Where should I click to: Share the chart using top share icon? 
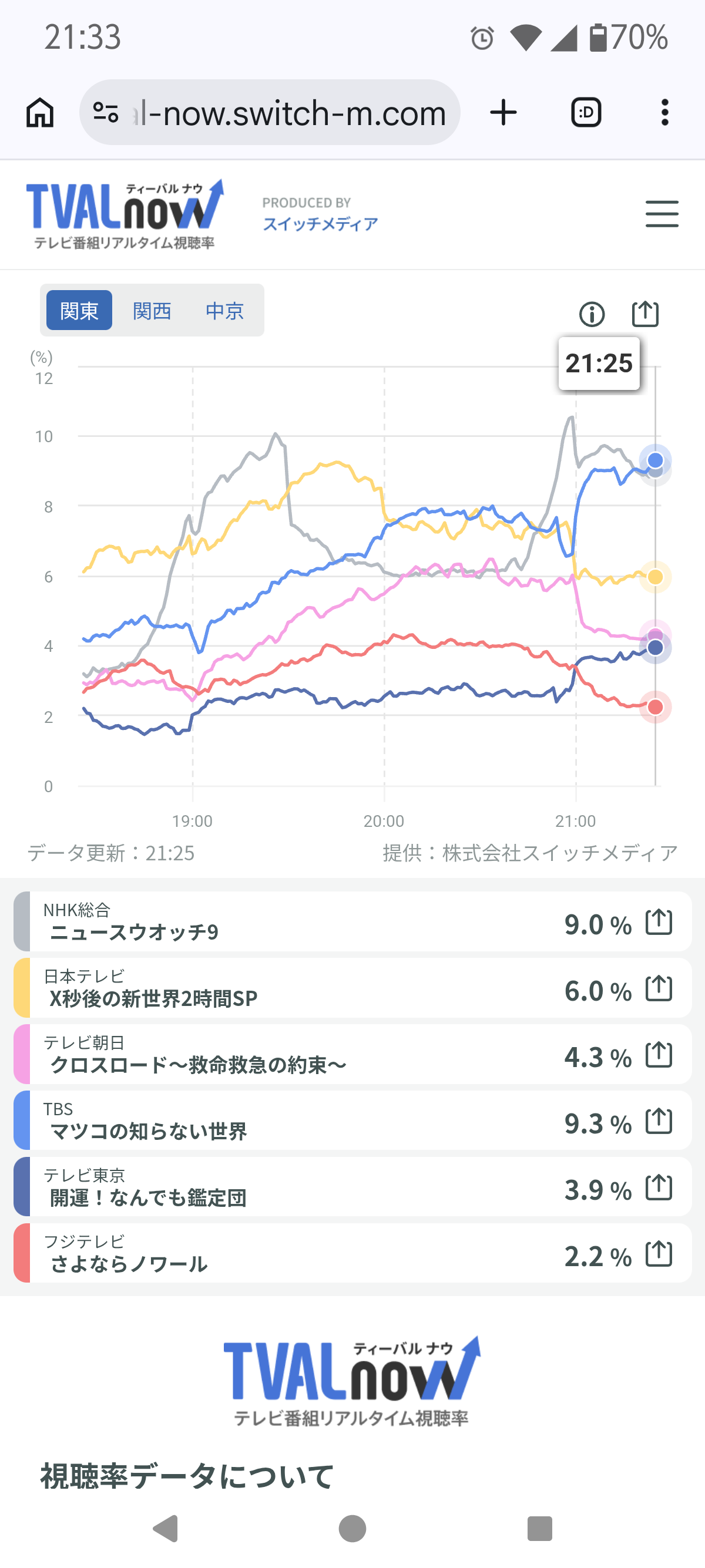pos(644,314)
